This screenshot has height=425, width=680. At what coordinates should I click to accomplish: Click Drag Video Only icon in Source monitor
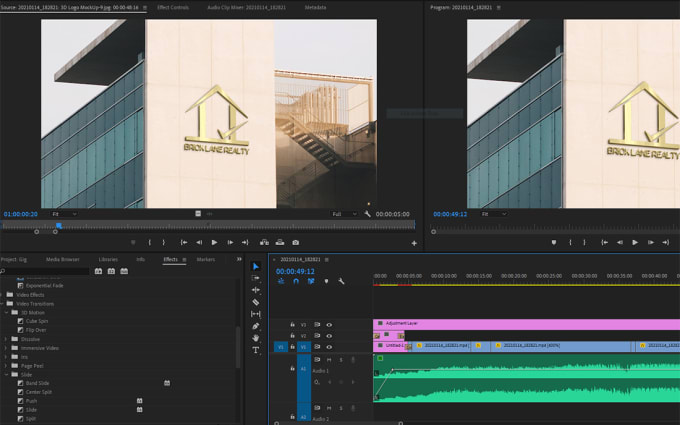[198, 214]
